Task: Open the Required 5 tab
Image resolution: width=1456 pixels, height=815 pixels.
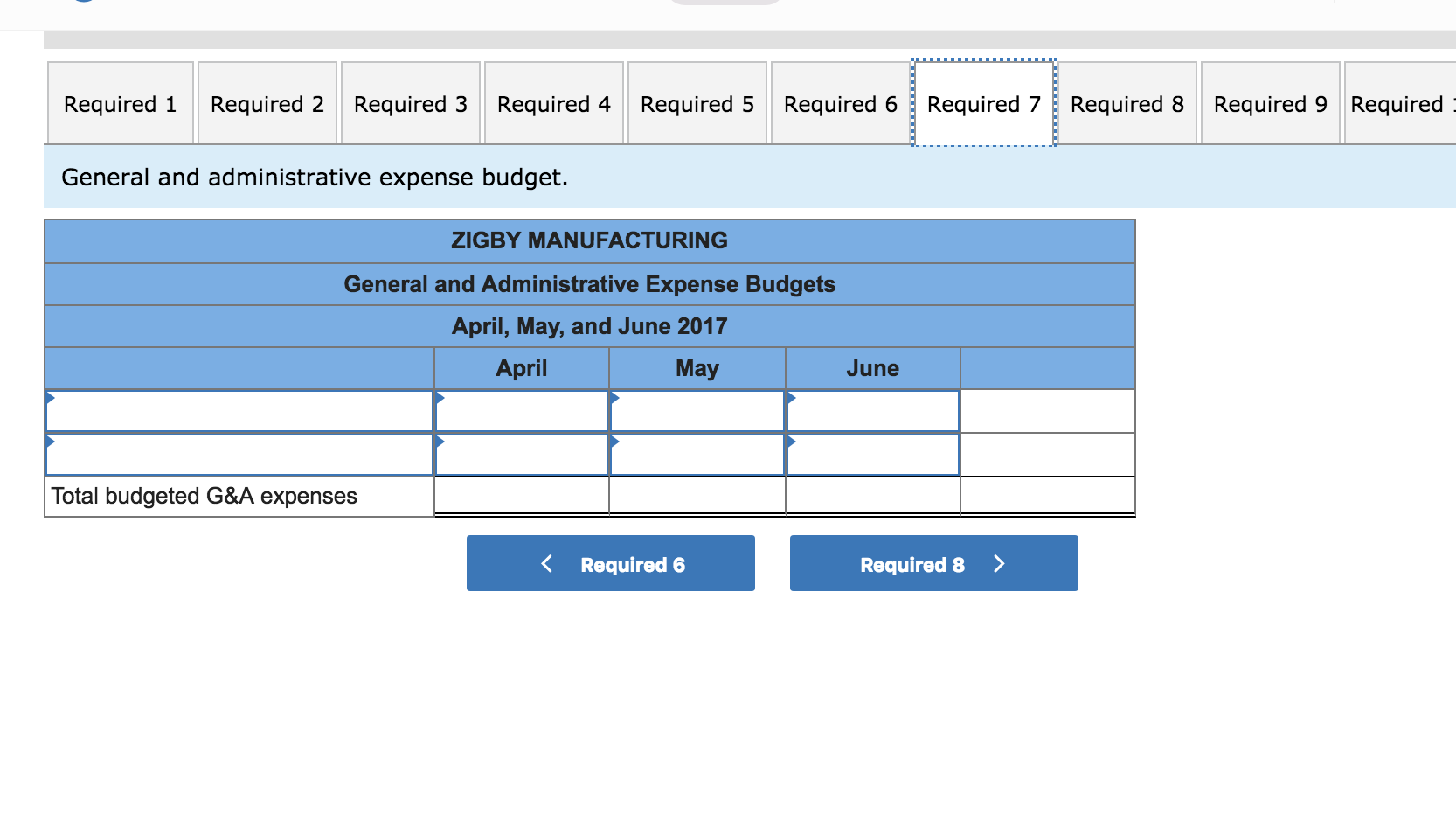Action: point(696,103)
